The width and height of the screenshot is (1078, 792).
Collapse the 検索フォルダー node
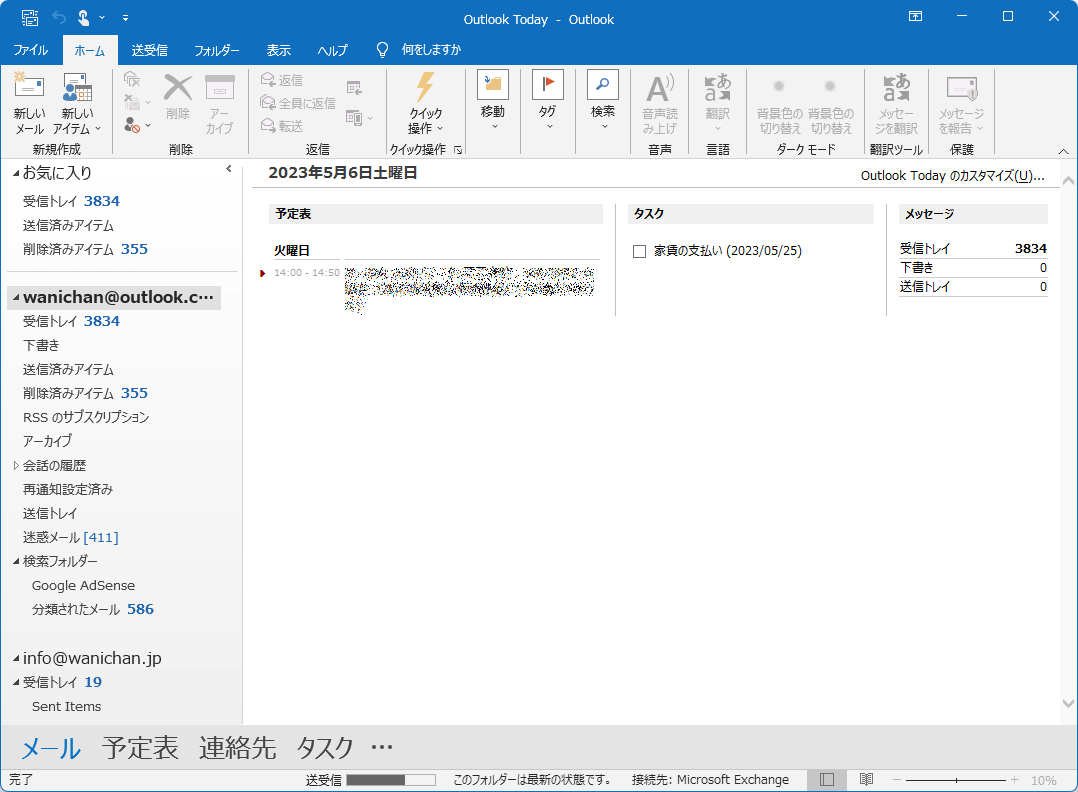coord(16,562)
